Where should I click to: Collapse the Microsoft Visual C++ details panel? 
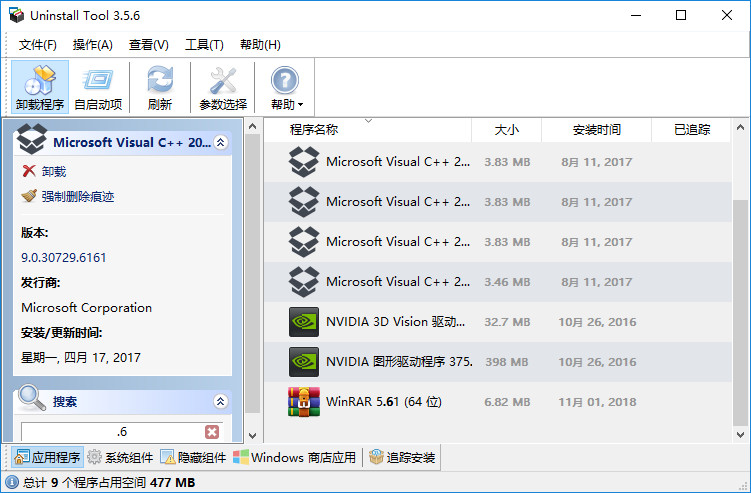click(x=220, y=142)
